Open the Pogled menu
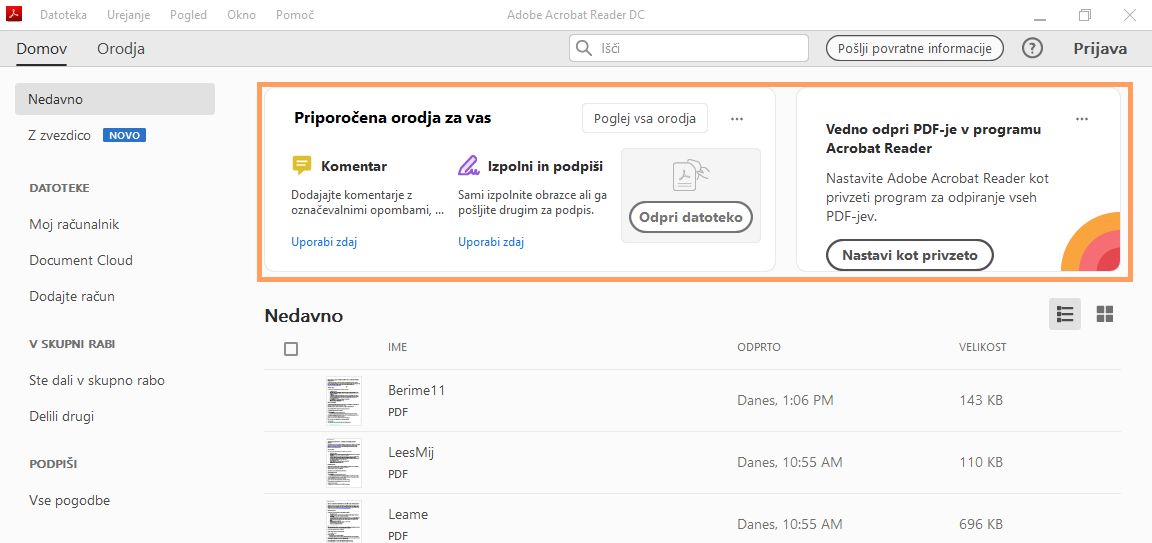 (188, 15)
